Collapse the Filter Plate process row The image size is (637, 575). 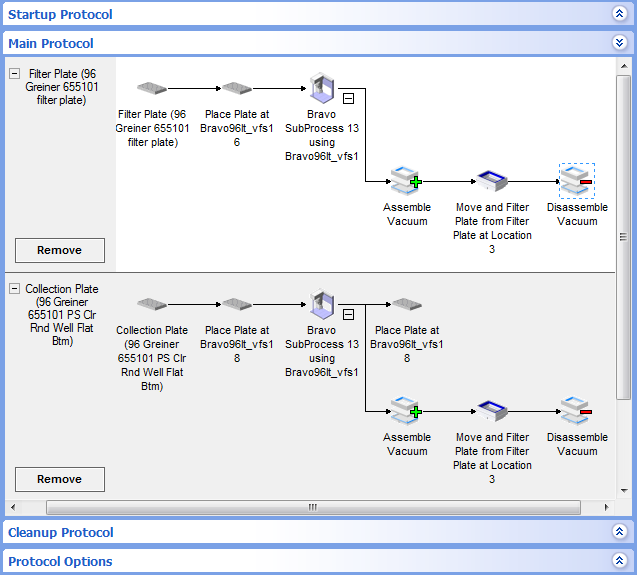(x=15, y=73)
